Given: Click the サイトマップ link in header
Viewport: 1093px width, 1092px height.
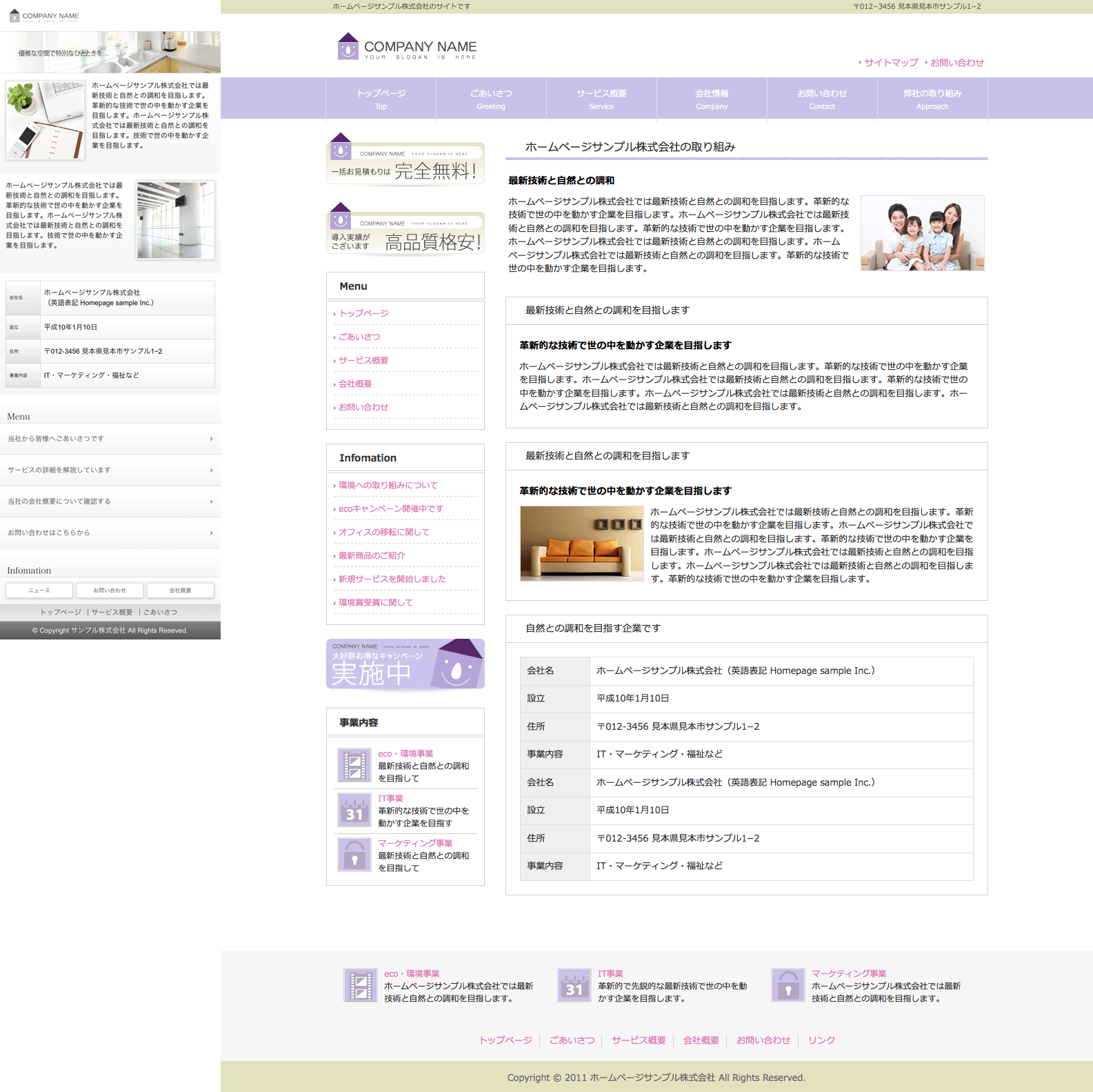Looking at the screenshot, I should [x=891, y=63].
